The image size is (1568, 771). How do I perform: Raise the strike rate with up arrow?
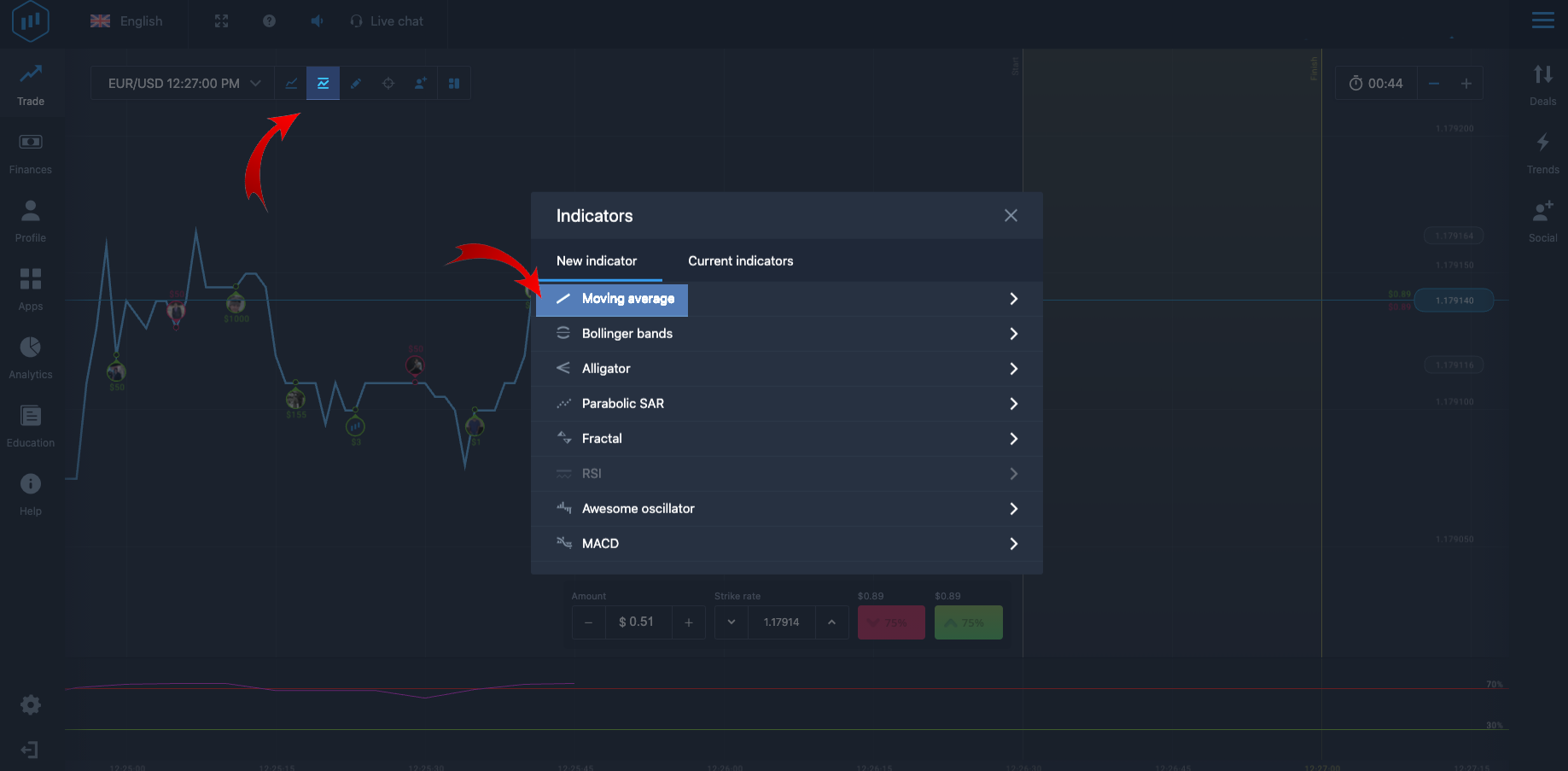click(x=831, y=622)
